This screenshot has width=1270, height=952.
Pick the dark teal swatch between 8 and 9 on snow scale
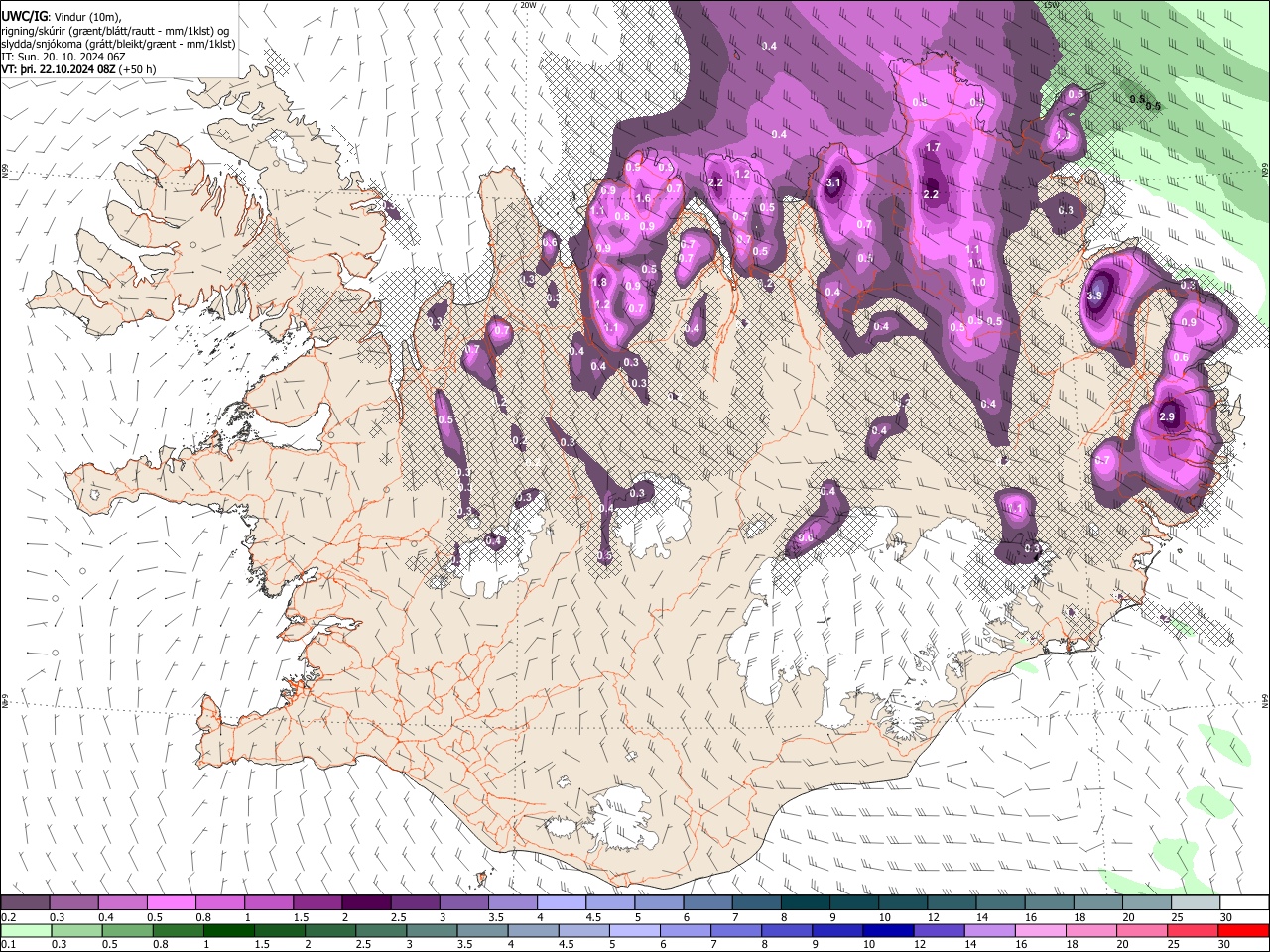pos(805,903)
